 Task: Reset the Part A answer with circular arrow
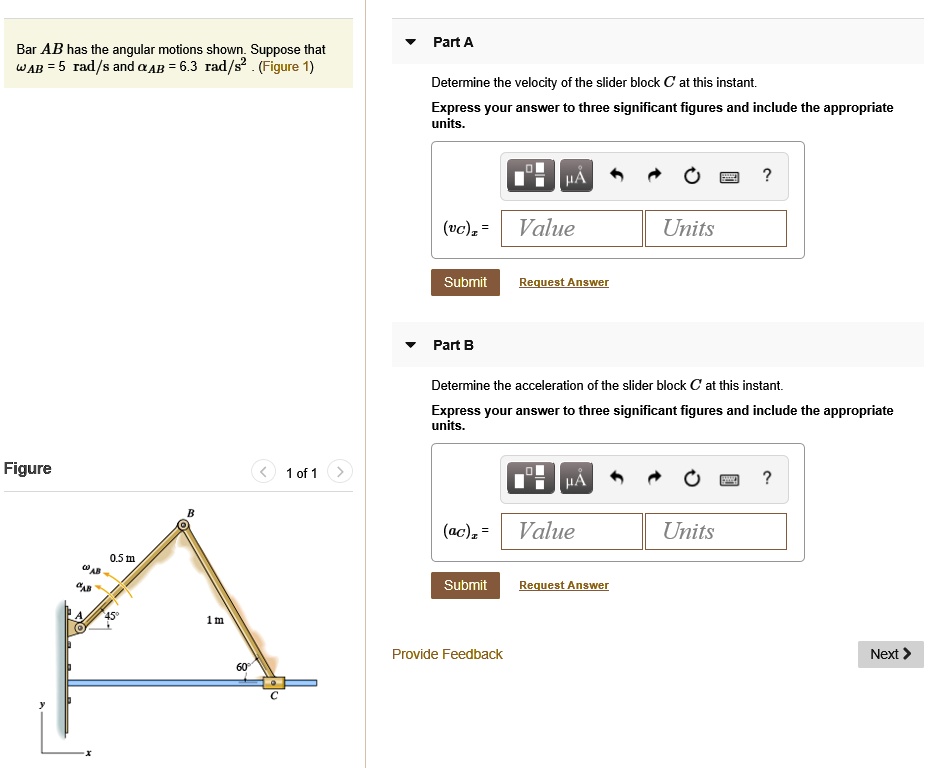(692, 175)
